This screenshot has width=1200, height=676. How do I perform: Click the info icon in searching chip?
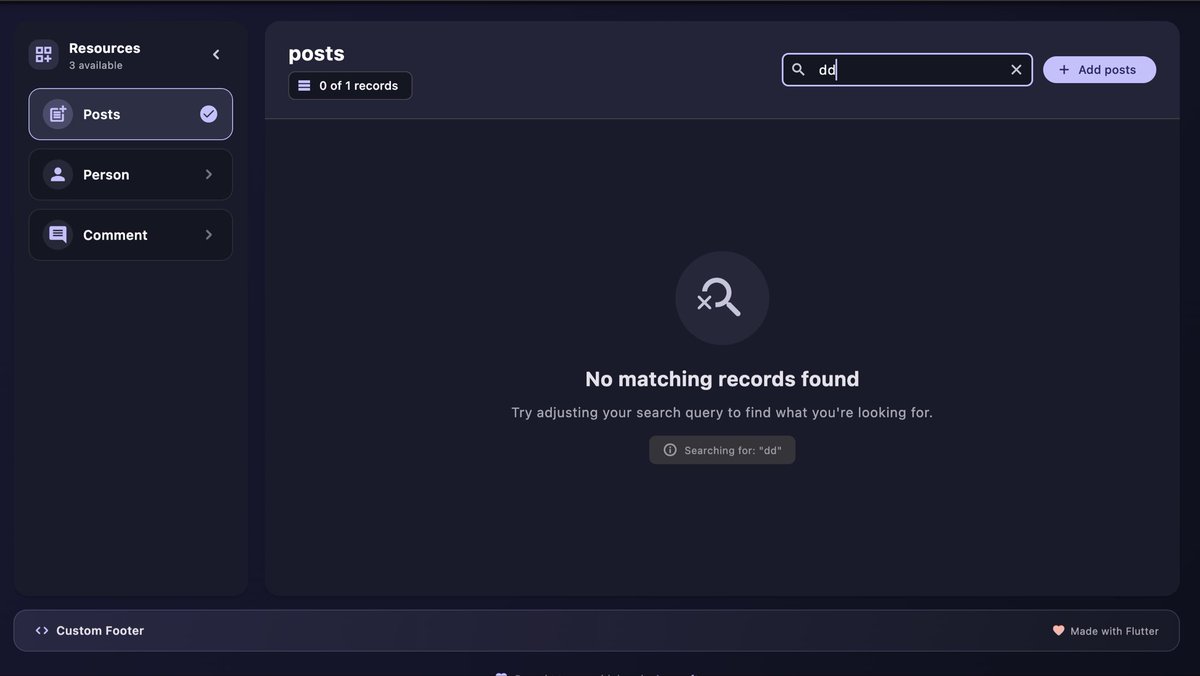tap(670, 450)
